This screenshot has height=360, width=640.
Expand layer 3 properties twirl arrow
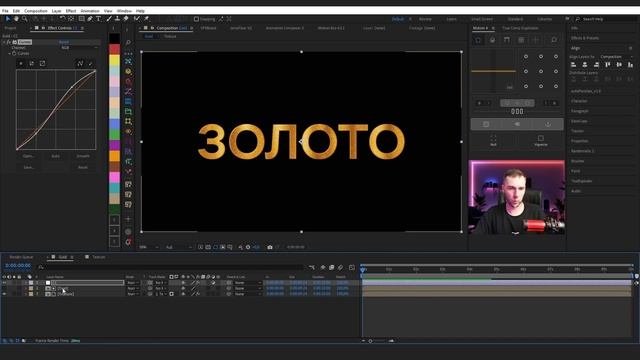click(26, 294)
